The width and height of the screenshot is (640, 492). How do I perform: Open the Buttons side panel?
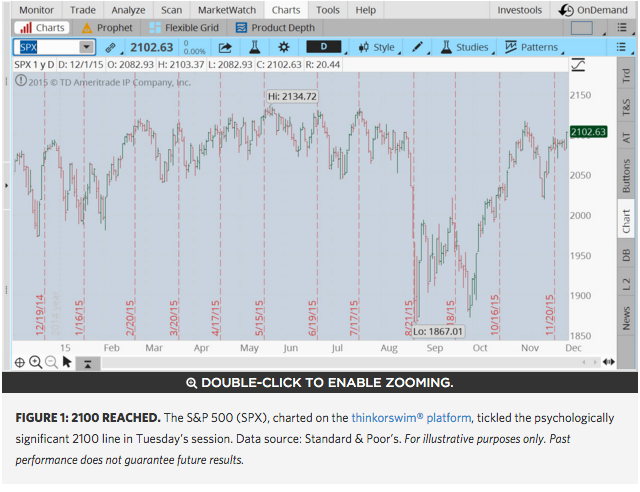tap(626, 176)
